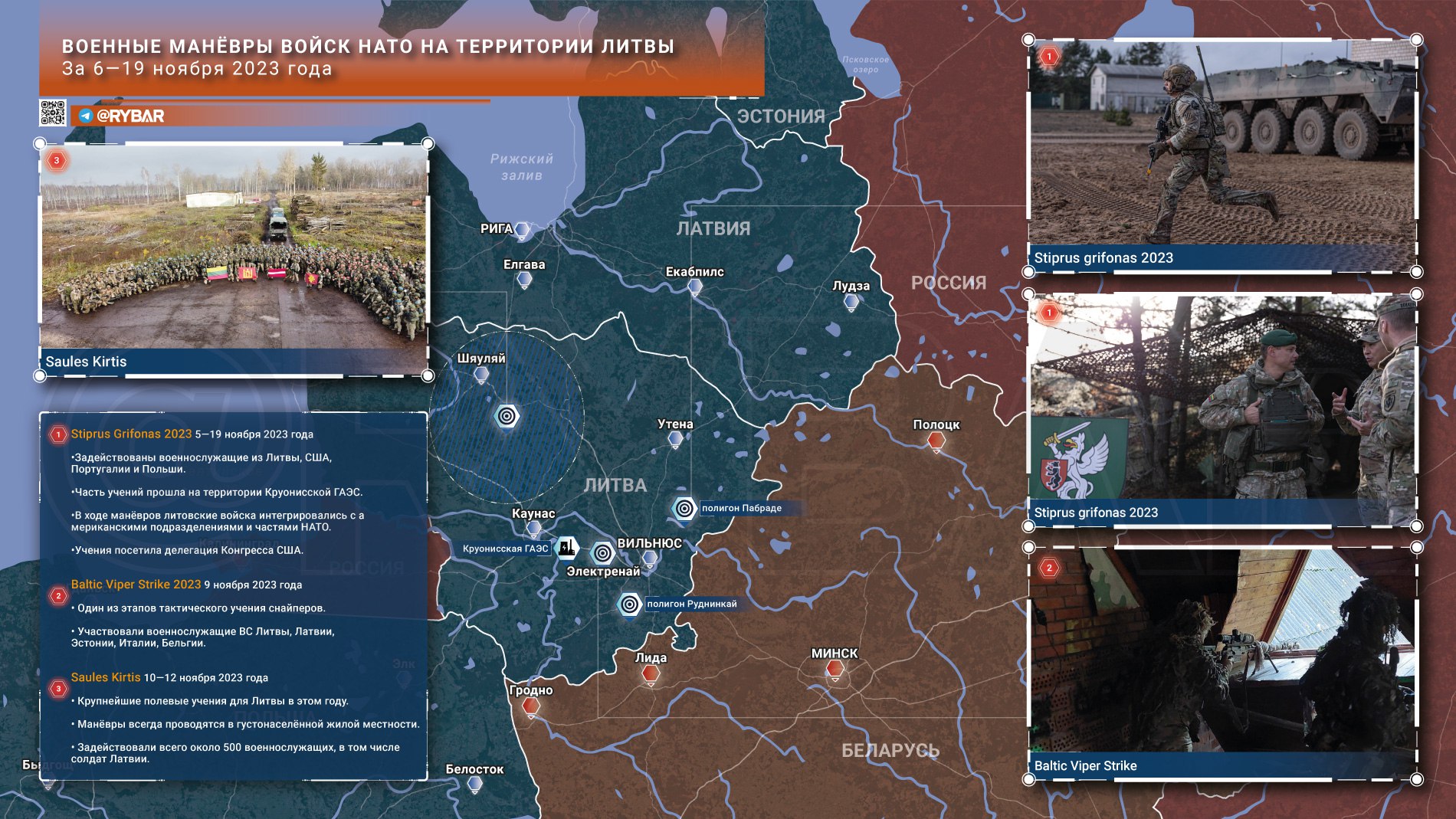Image resolution: width=1456 pixels, height=819 pixels.
Task: Click red badge 2 on sniper photo
Action: [x=1049, y=568]
